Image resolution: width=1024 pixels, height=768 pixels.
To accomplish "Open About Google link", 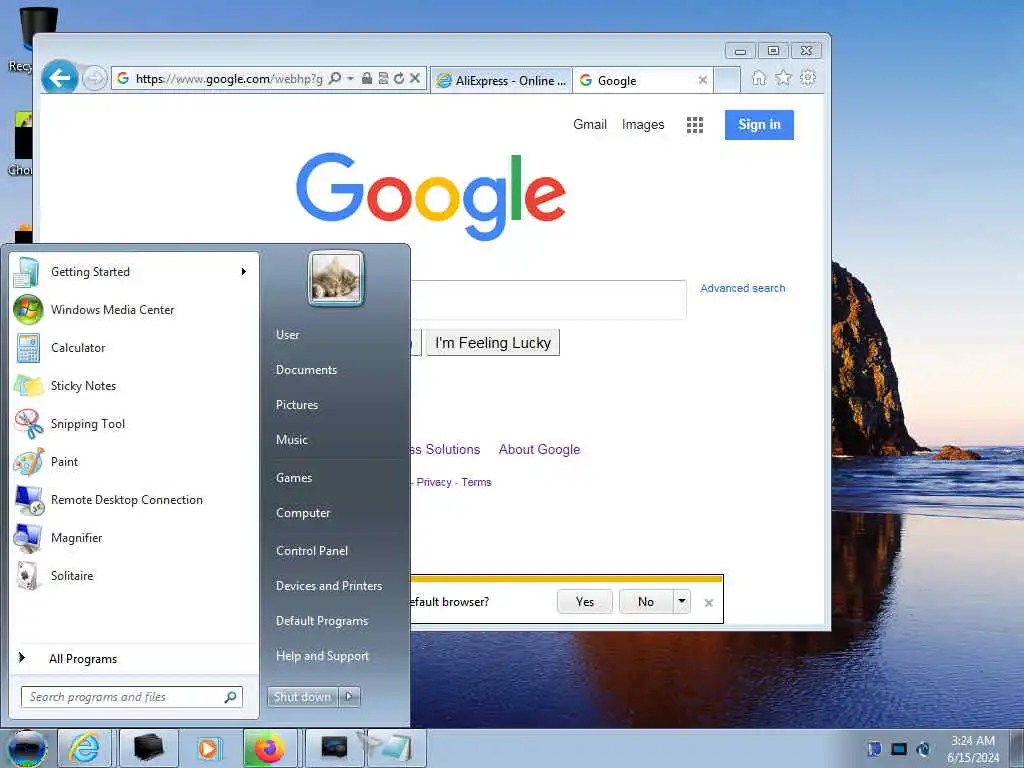I will pos(539,449).
